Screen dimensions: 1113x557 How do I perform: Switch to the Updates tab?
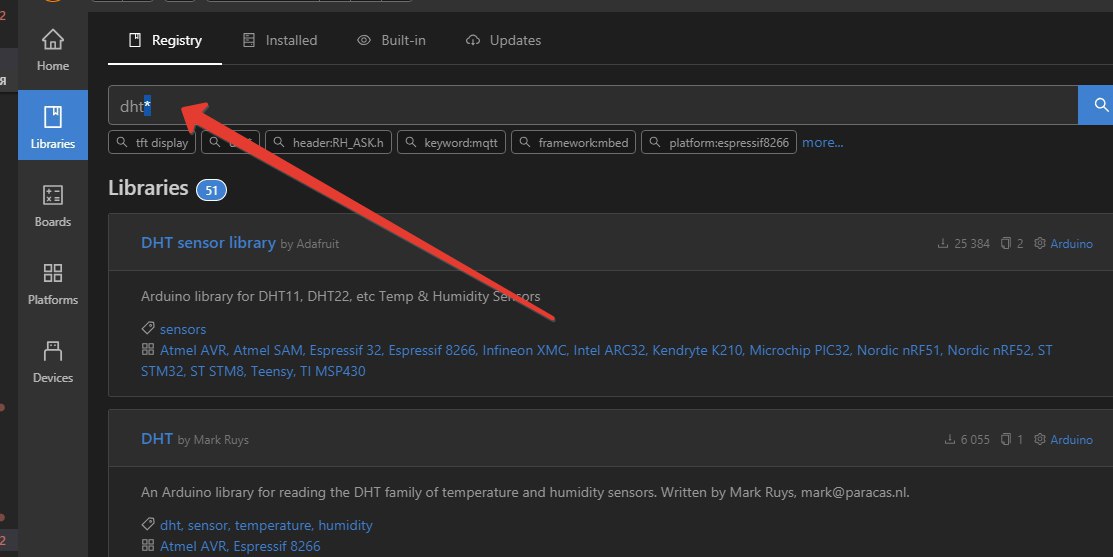tap(503, 40)
